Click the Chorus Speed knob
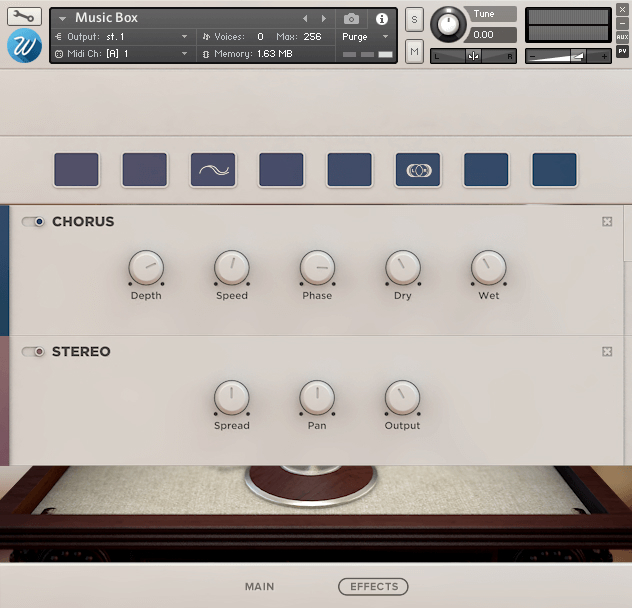This screenshot has width=632, height=608. (232, 267)
